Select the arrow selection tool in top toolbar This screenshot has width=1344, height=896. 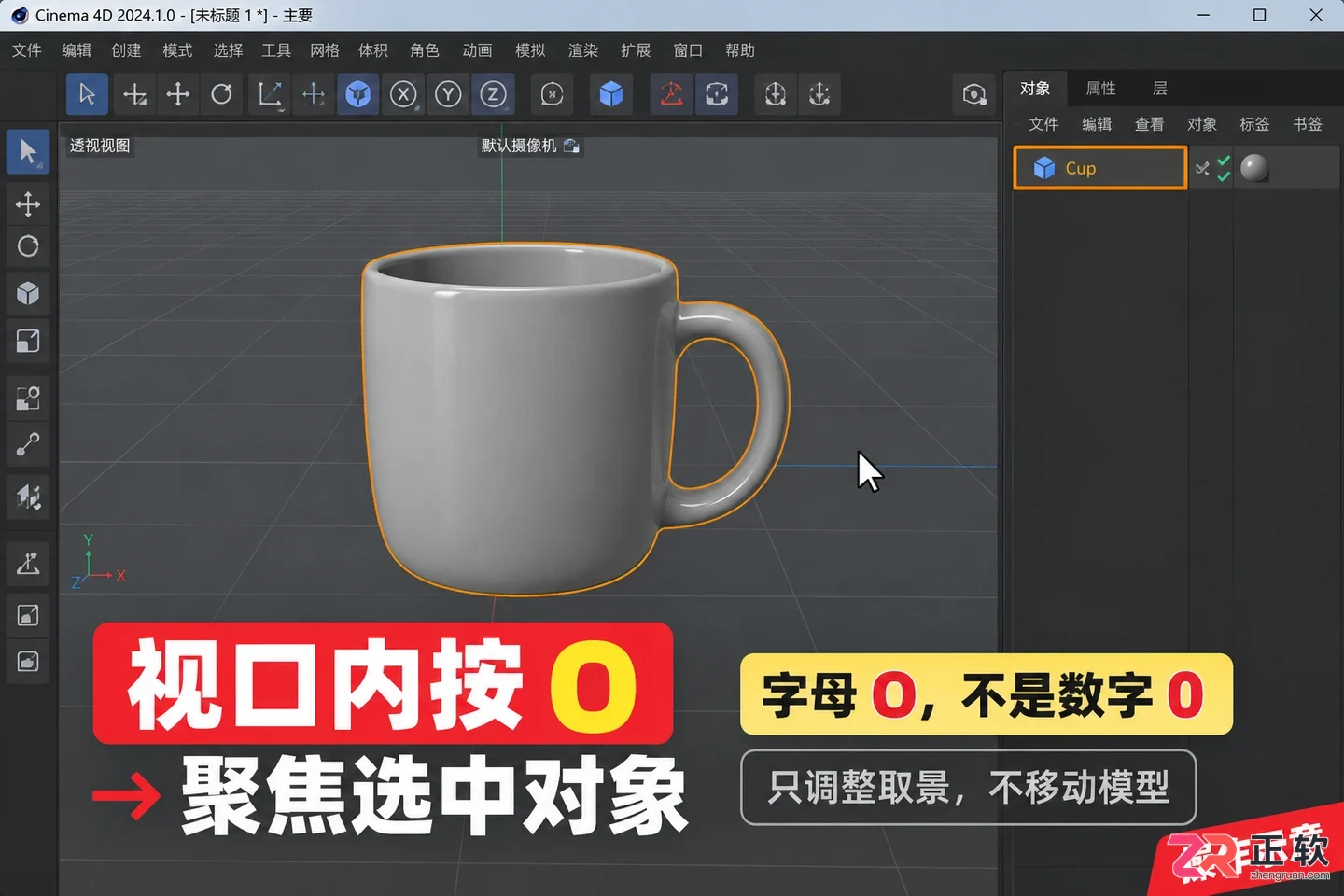[87, 94]
